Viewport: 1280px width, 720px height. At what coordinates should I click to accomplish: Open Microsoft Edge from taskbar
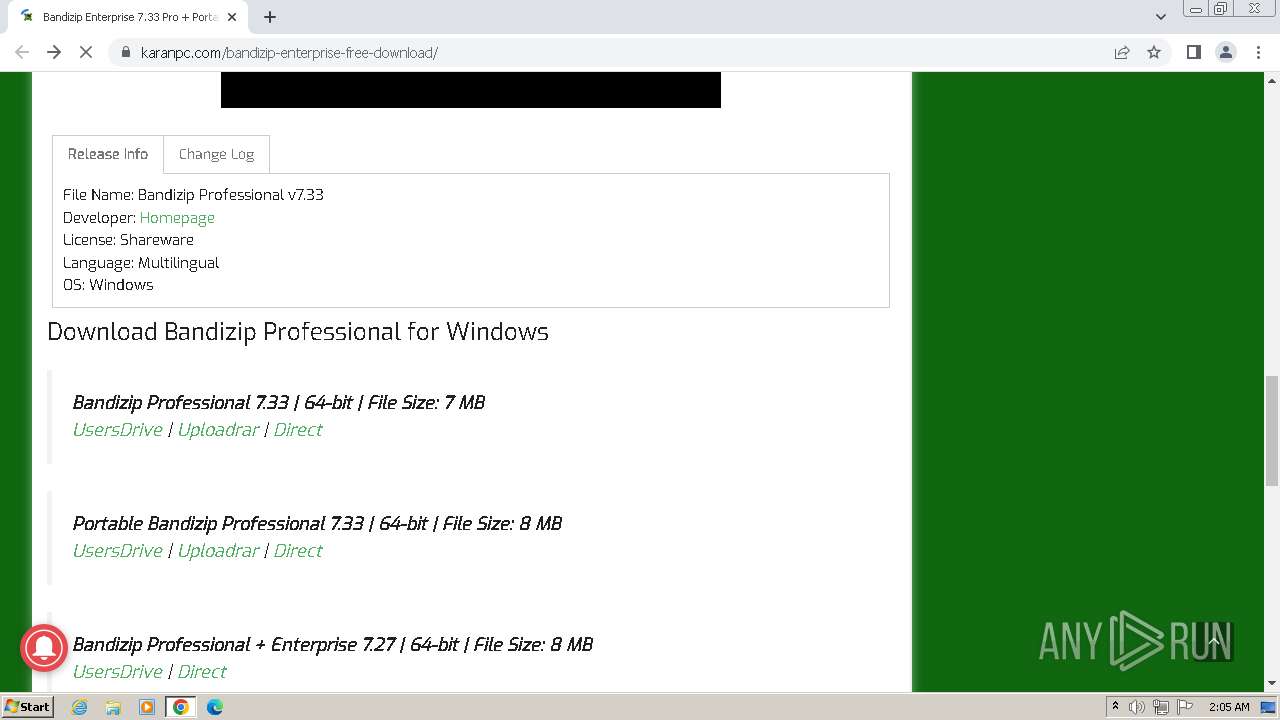(215, 707)
